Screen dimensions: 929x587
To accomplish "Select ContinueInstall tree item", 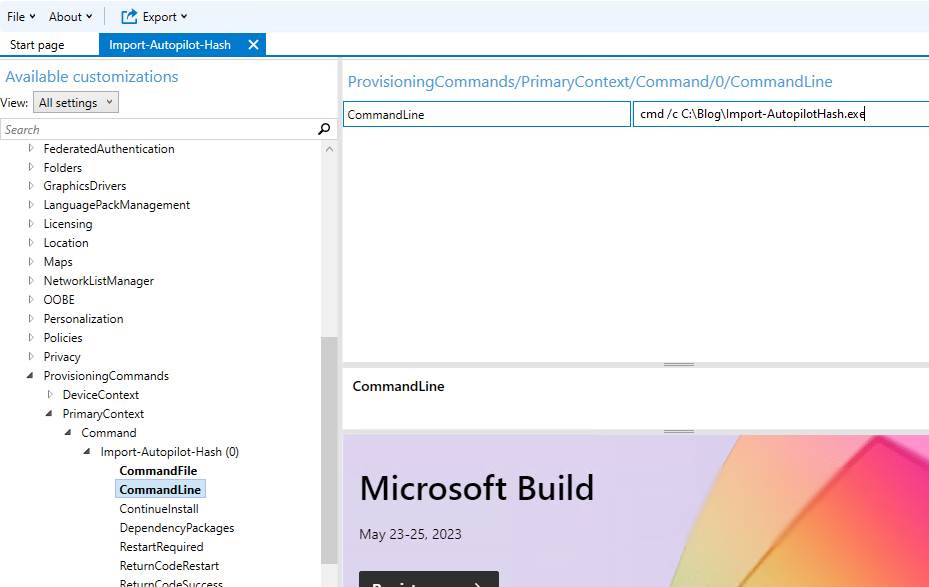I will tap(159, 509).
